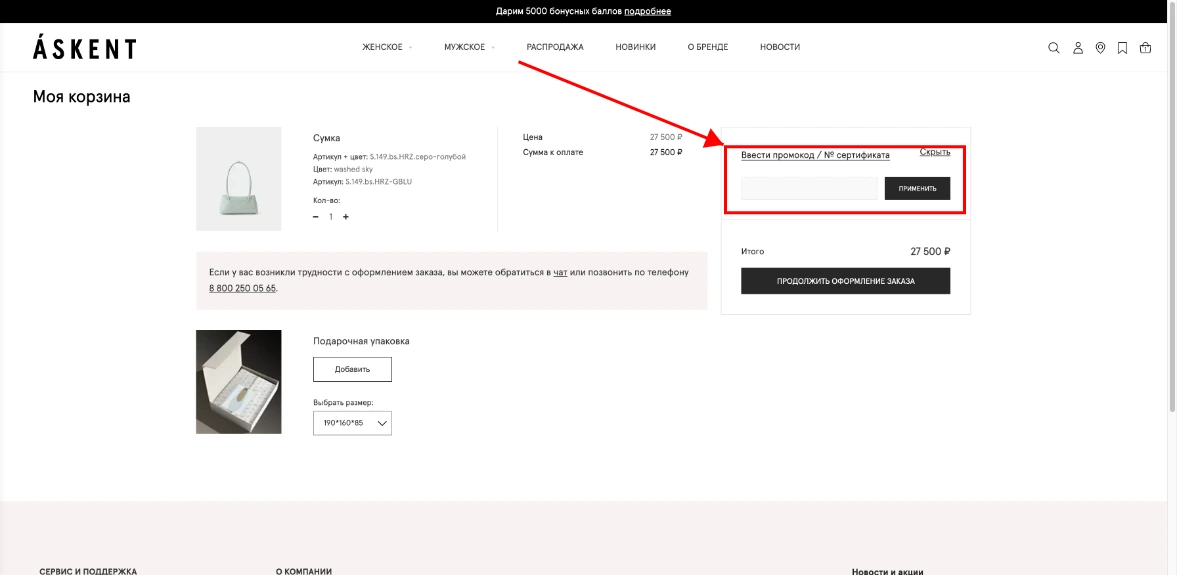Click ПРОДОЛЖИТЬ ОФОРМЛЕНИЕ ЗАКАЗА button
The height and width of the screenshot is (575, 1177).
845,281
